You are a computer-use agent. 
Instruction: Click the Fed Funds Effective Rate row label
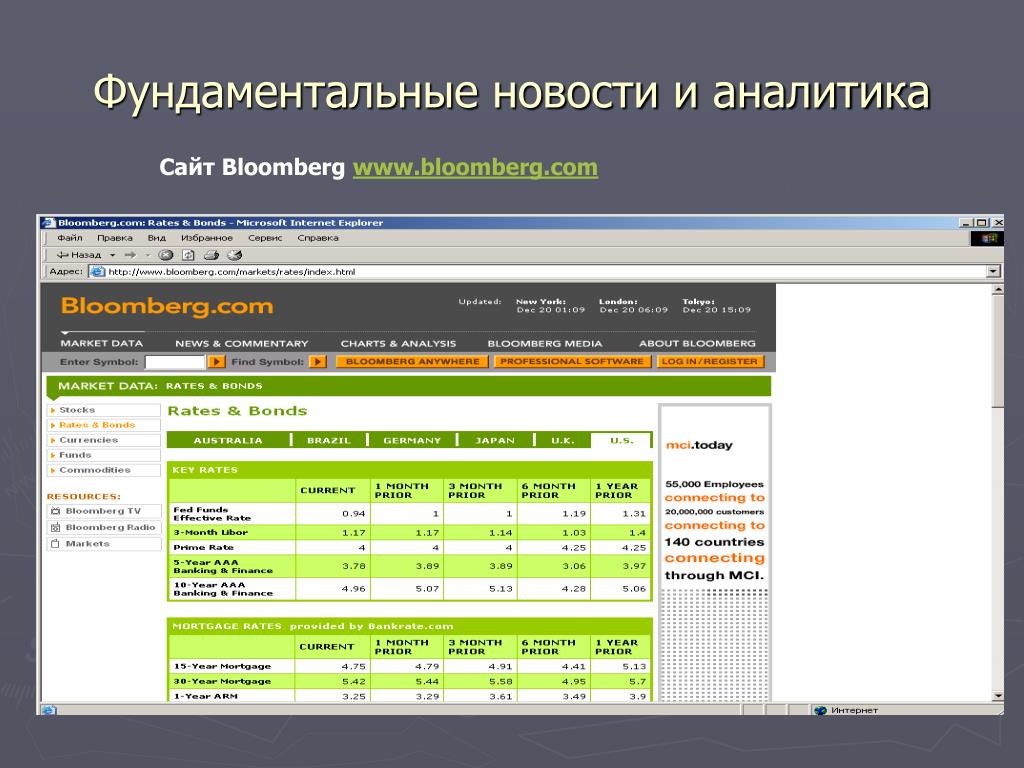point(212,513)
